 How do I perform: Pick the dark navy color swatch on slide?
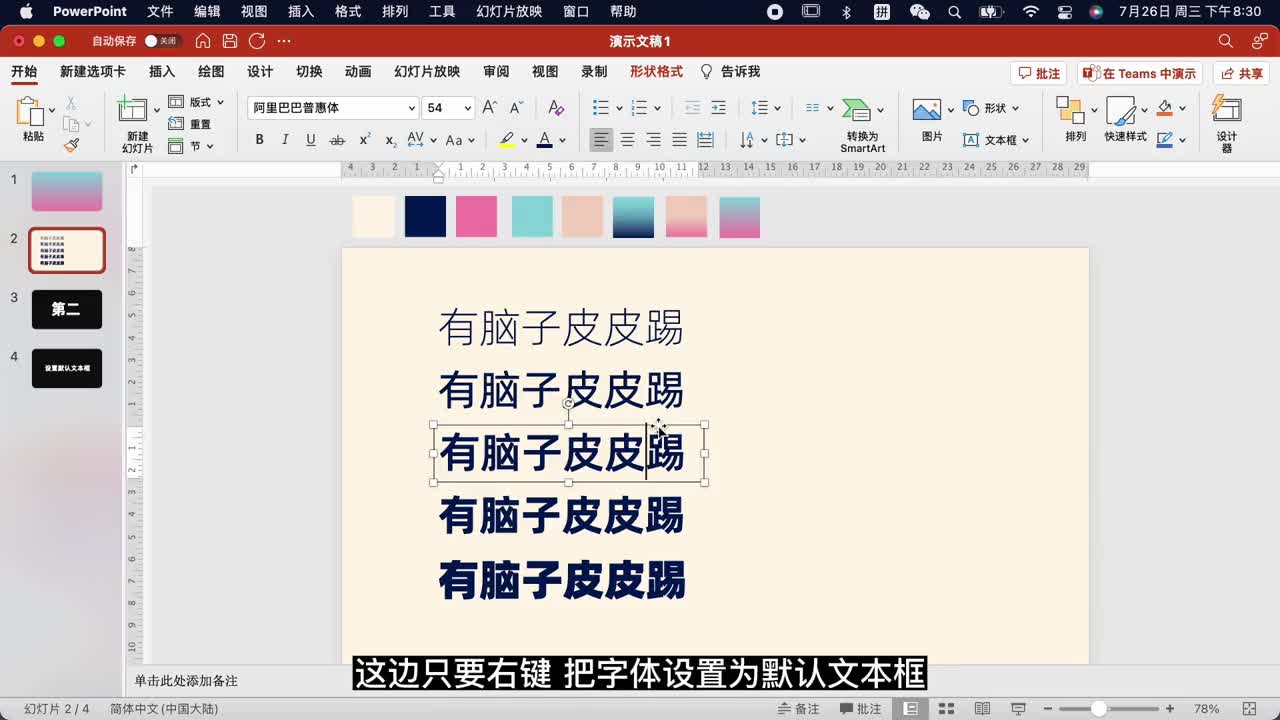point(424,216)
